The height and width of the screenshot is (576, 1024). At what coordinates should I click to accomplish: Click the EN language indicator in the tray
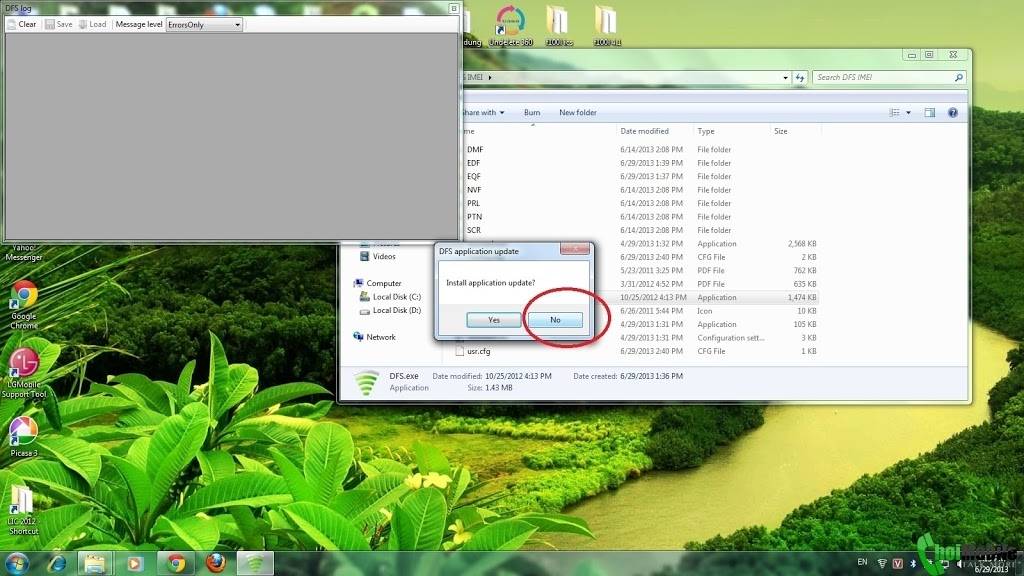click(862, 562)
